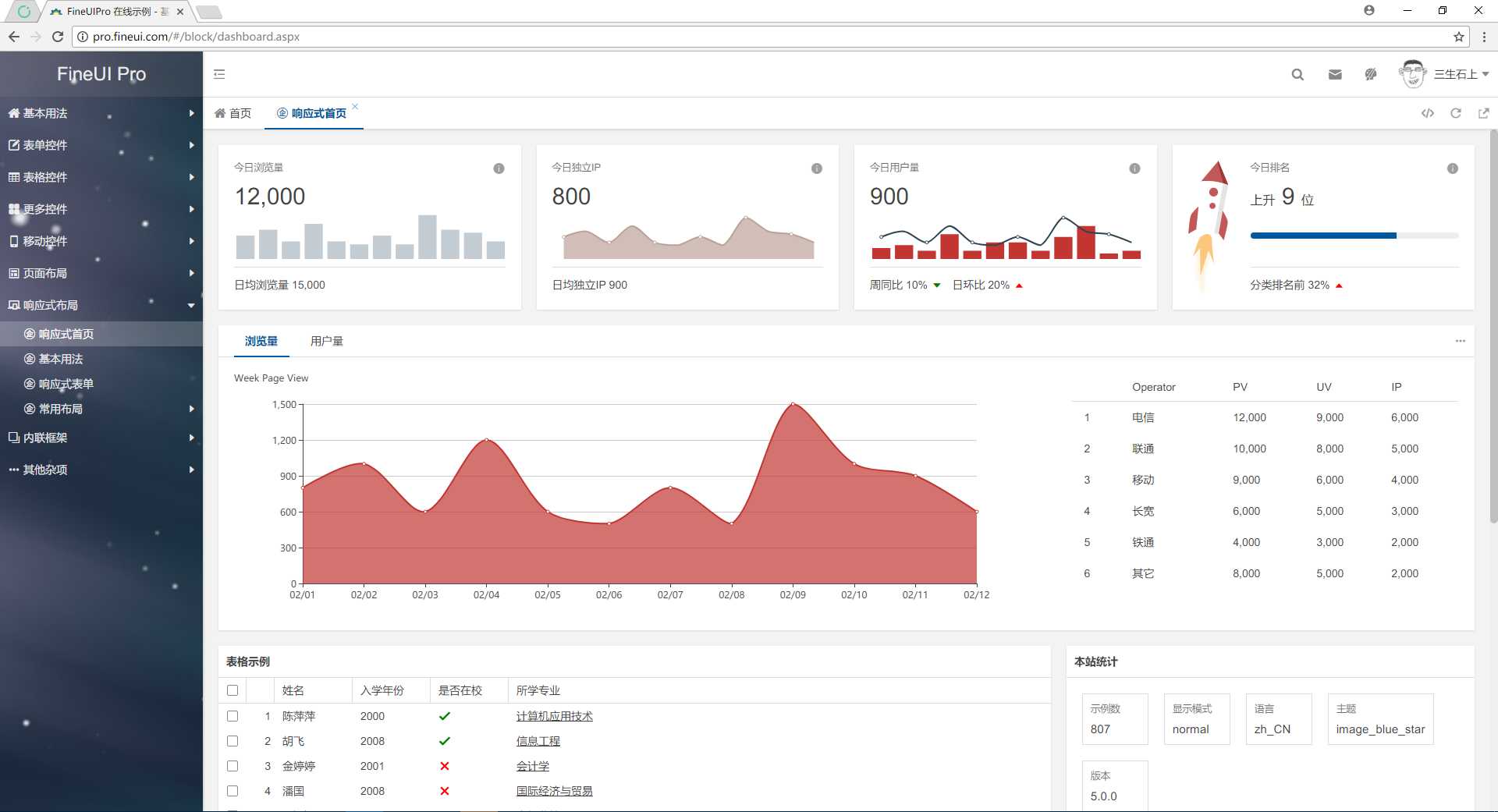The width and height of the screenshot is (1498, 812).
Task: Open search via the magnifier icon
Action: [x=1297, y=74]
